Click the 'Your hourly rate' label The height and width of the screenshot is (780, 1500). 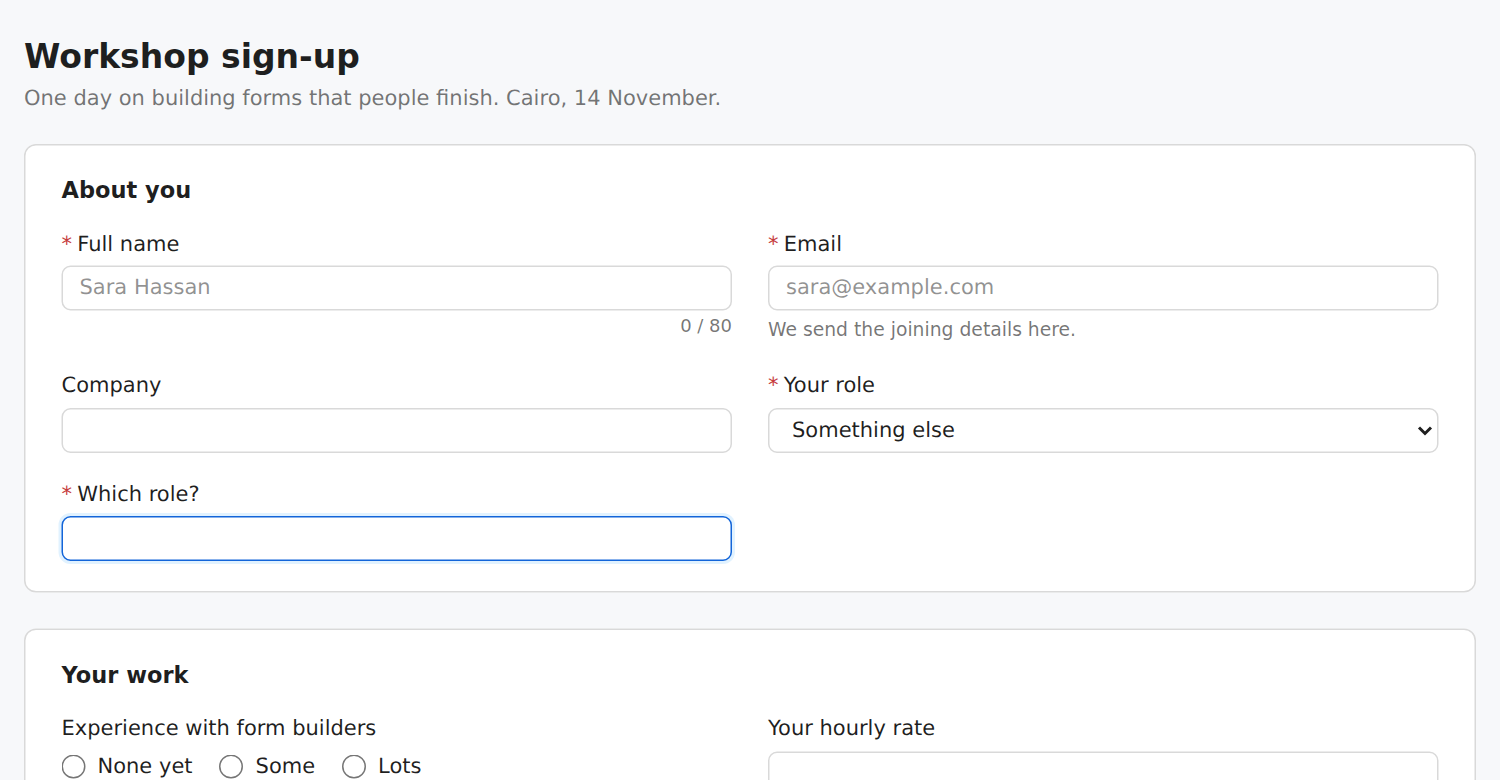pos(851,728)
